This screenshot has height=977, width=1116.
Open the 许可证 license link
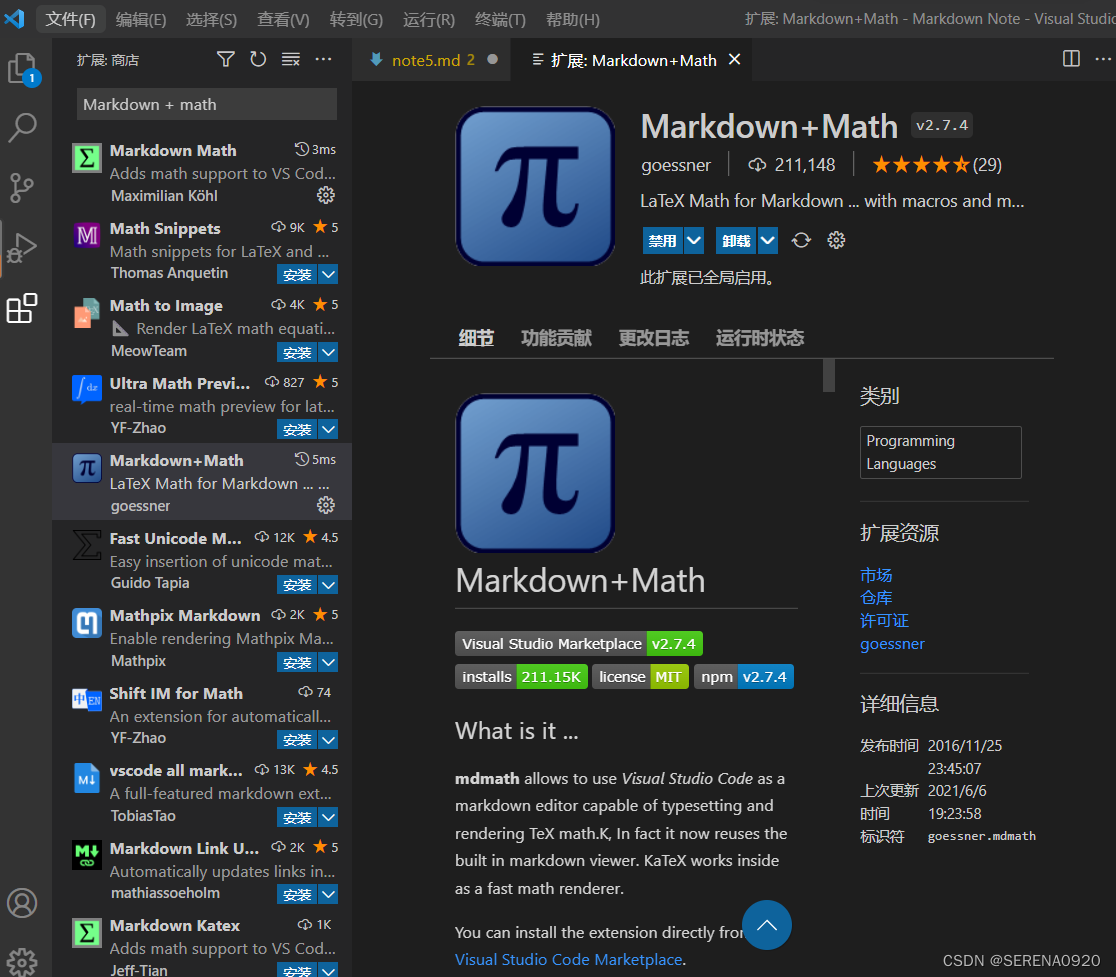pos(884,620)
